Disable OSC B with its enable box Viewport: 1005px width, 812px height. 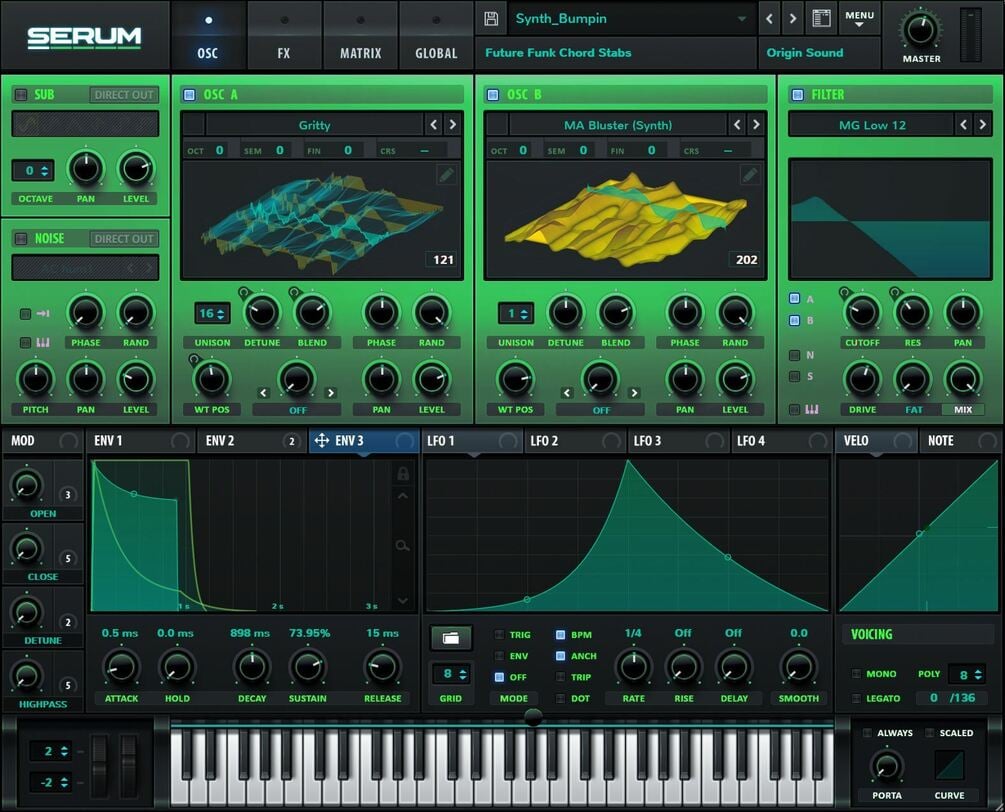pyautogui.click(x=493, y=95)
